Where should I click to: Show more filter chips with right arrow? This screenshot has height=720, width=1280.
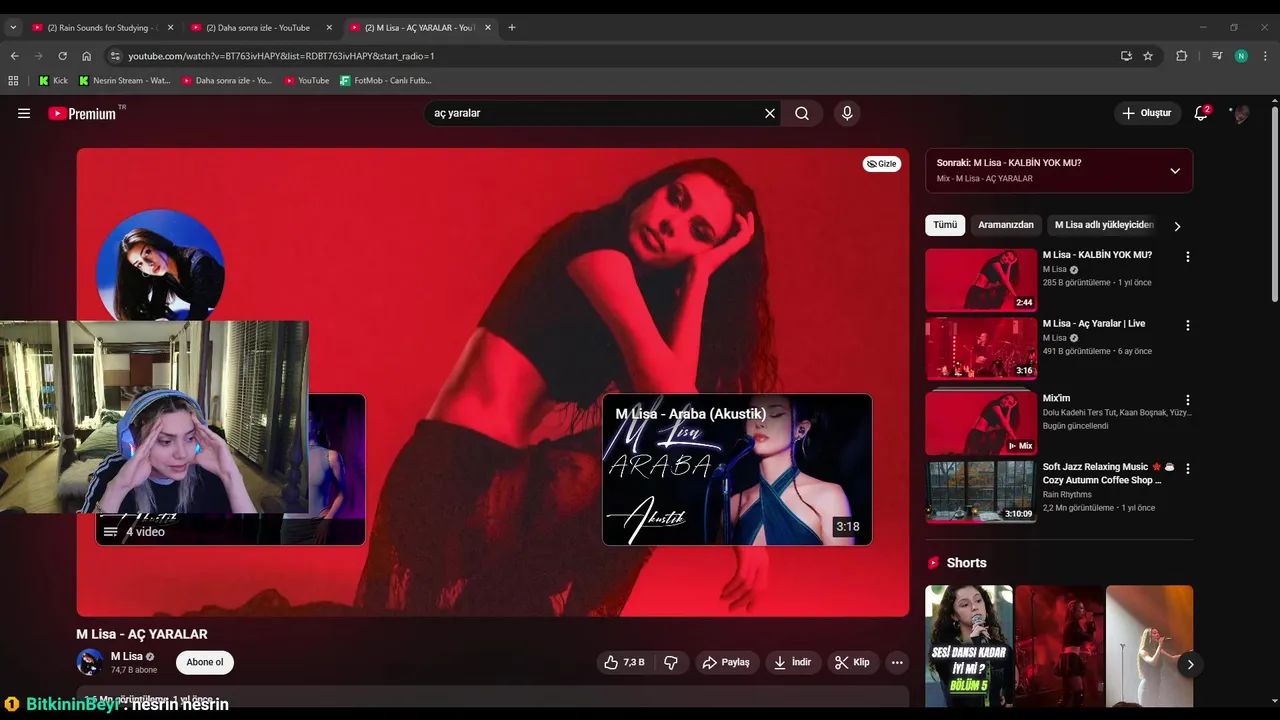click(1177, 226)
